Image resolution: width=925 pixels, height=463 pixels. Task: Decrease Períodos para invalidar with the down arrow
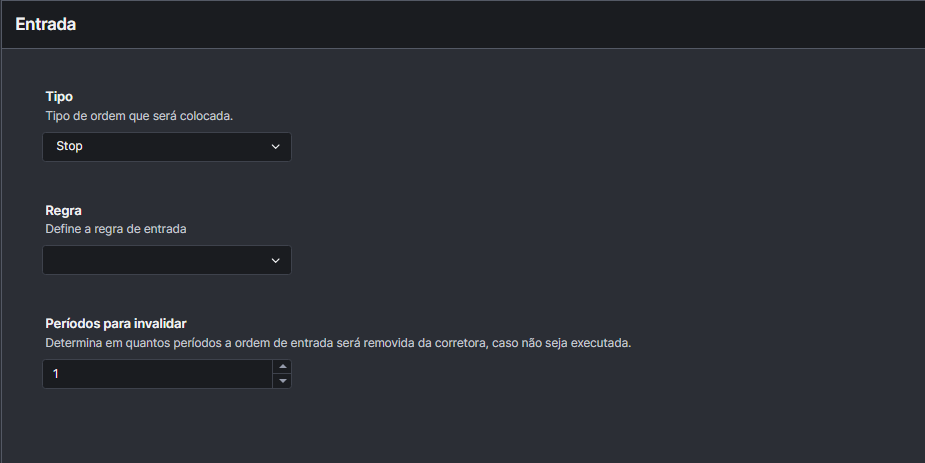(283, 381)
